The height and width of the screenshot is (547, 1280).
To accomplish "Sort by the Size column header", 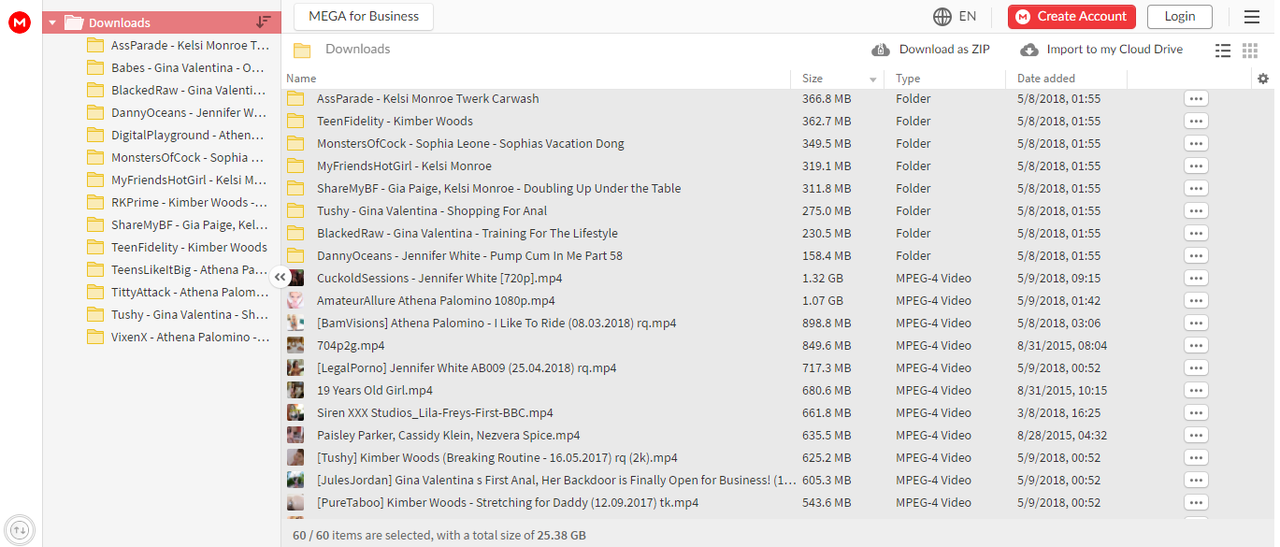I will click(812, 78).
